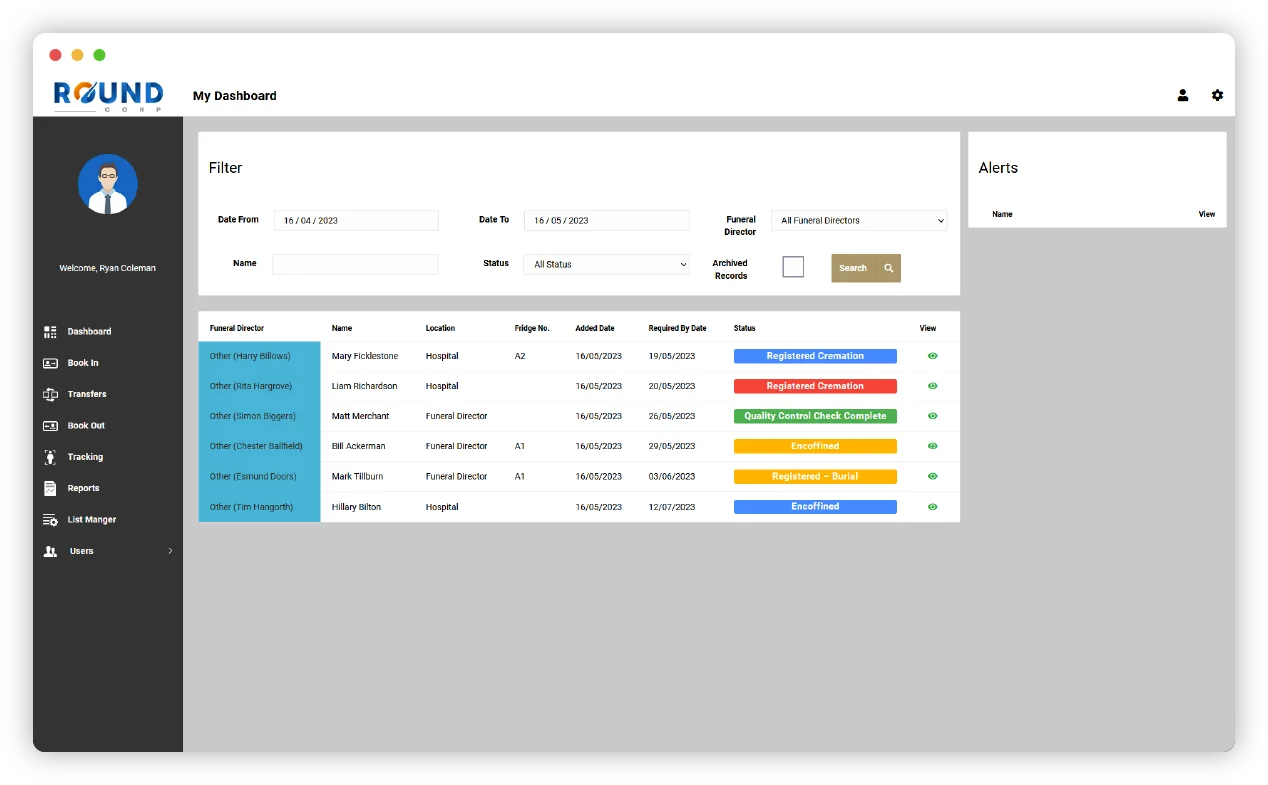Click the Search button
This screenshot has height=785, width=1268.
866,268
